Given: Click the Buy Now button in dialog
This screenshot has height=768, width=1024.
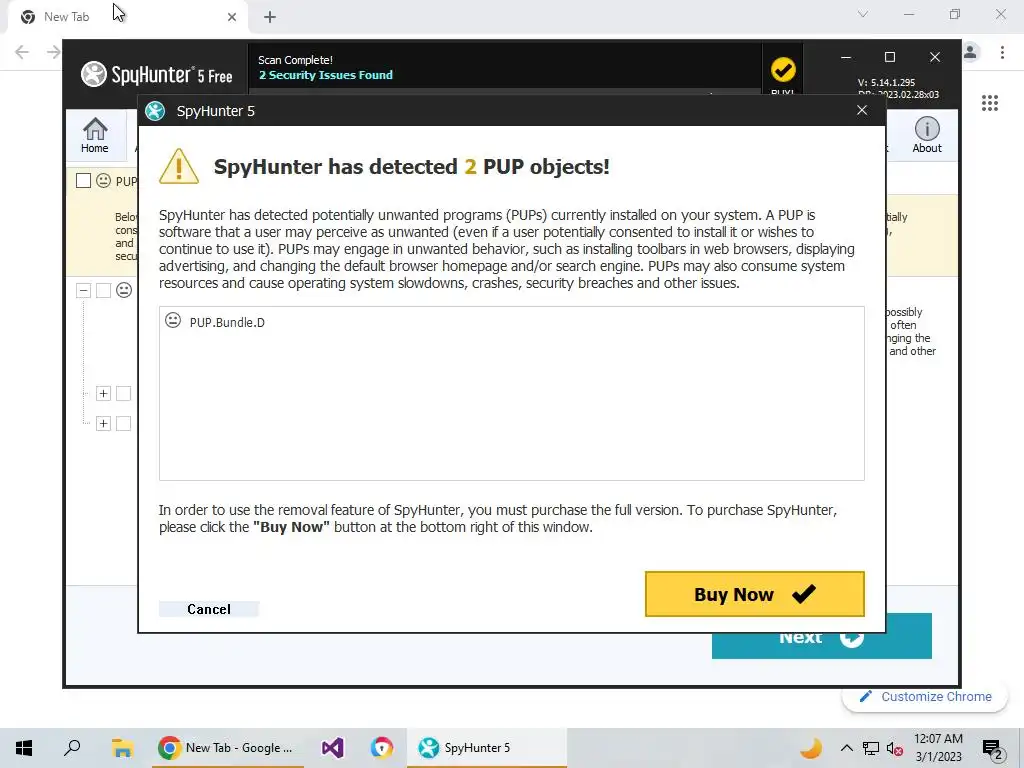Looking at the screenshot, I should pos(754,594).
